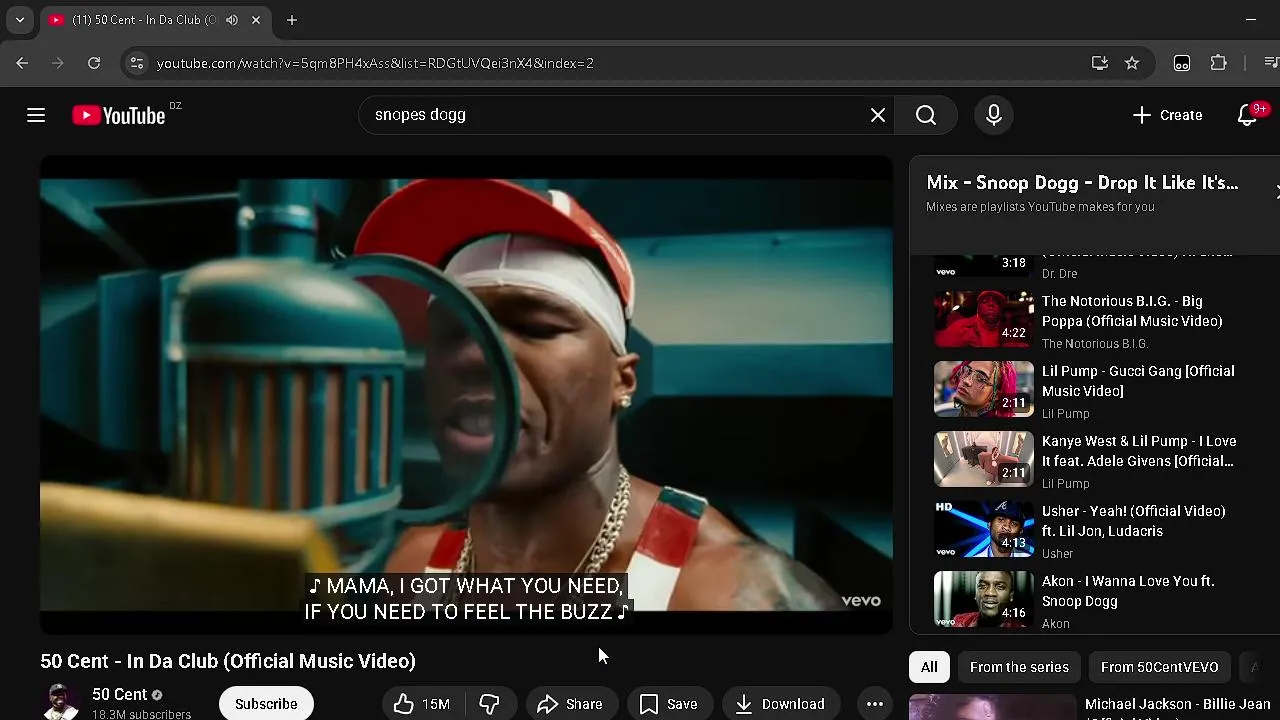This screenshot has width=1280, height=720.
Task: Select the 50 Cent In Da Club tab
Action: pyautogui.click(x=155, y=20)
